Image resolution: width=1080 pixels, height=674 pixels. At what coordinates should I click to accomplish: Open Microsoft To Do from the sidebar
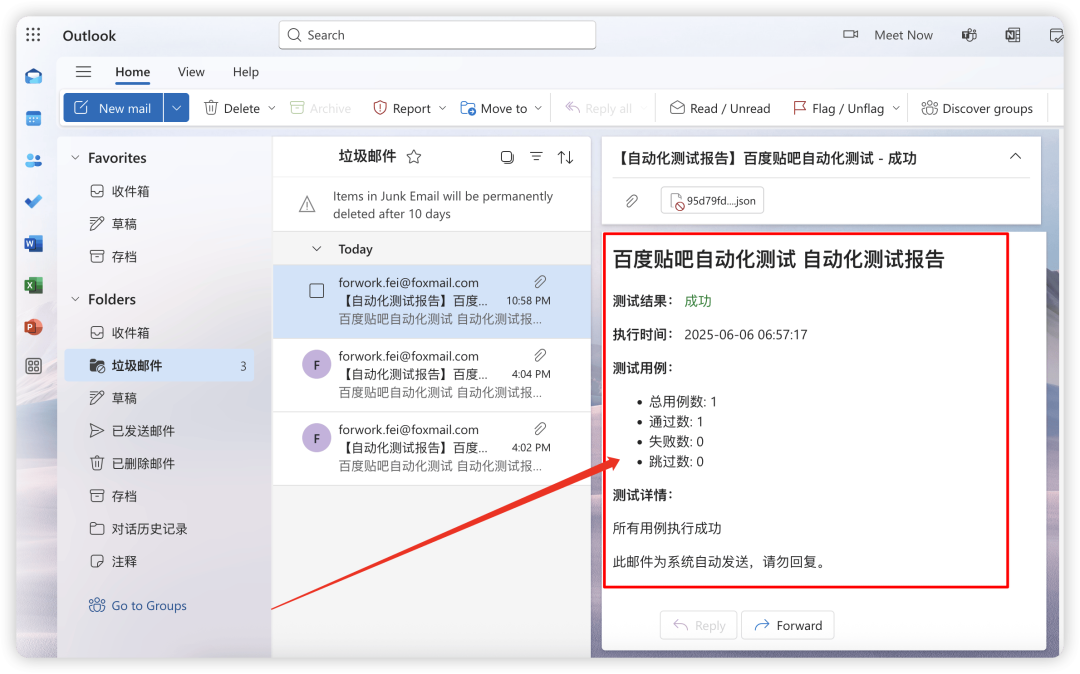[x=33, y=201]
